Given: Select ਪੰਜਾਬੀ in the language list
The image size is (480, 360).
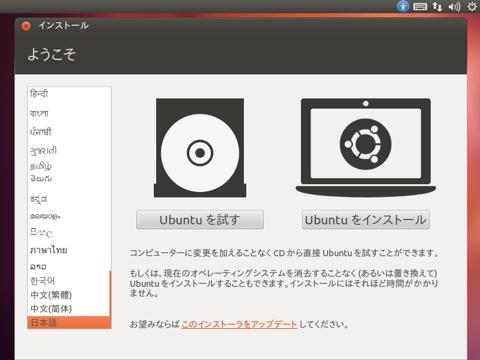Looking at the screenshot, I should pos(68,132).
